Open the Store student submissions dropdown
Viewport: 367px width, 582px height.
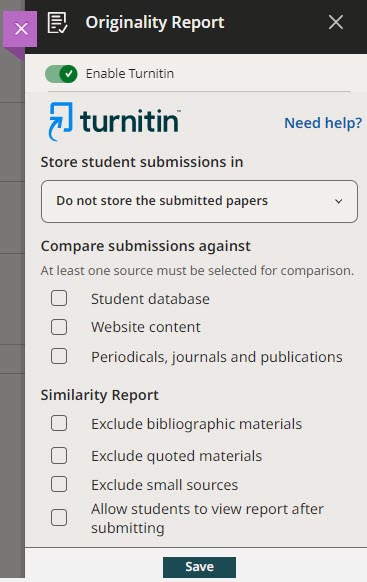pos(199,201)
